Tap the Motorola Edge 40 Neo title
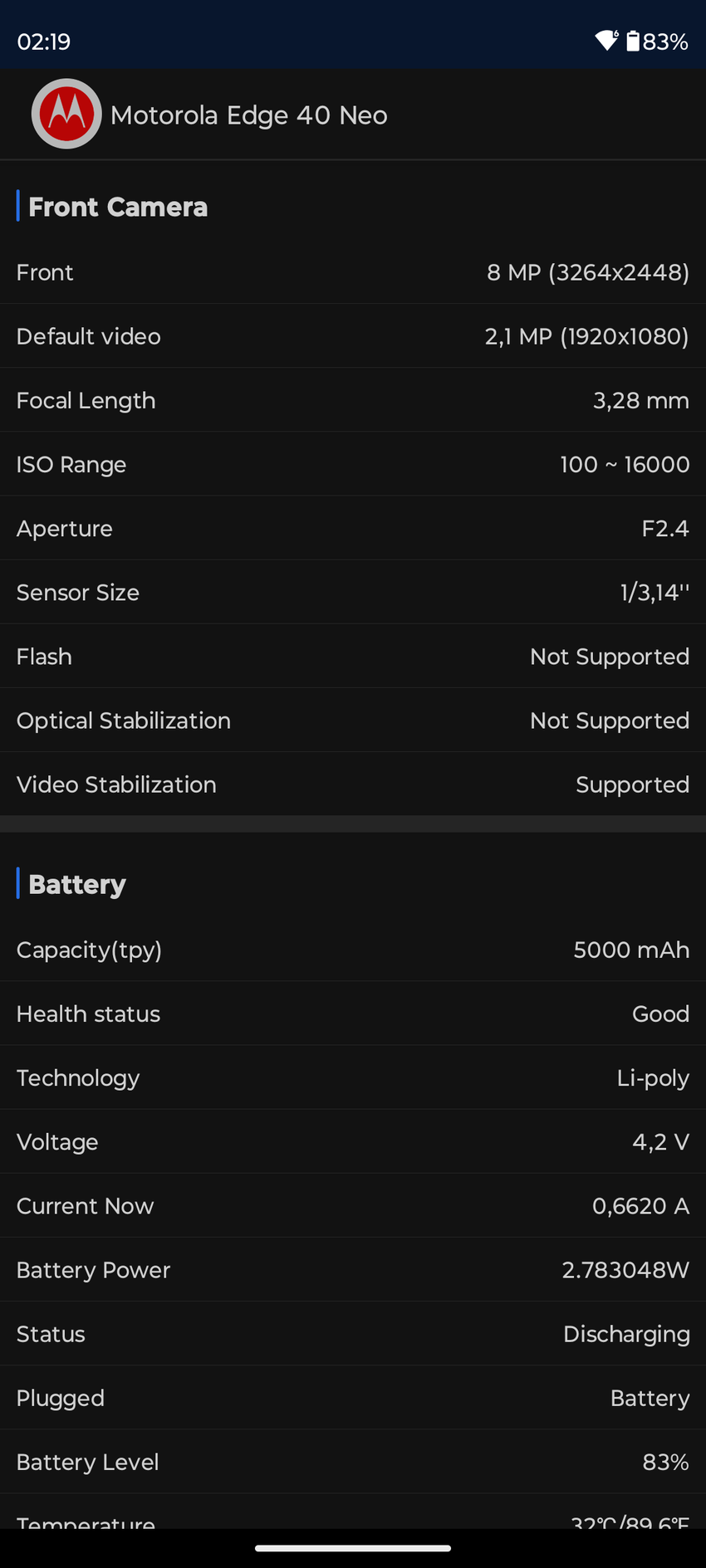 248,115
